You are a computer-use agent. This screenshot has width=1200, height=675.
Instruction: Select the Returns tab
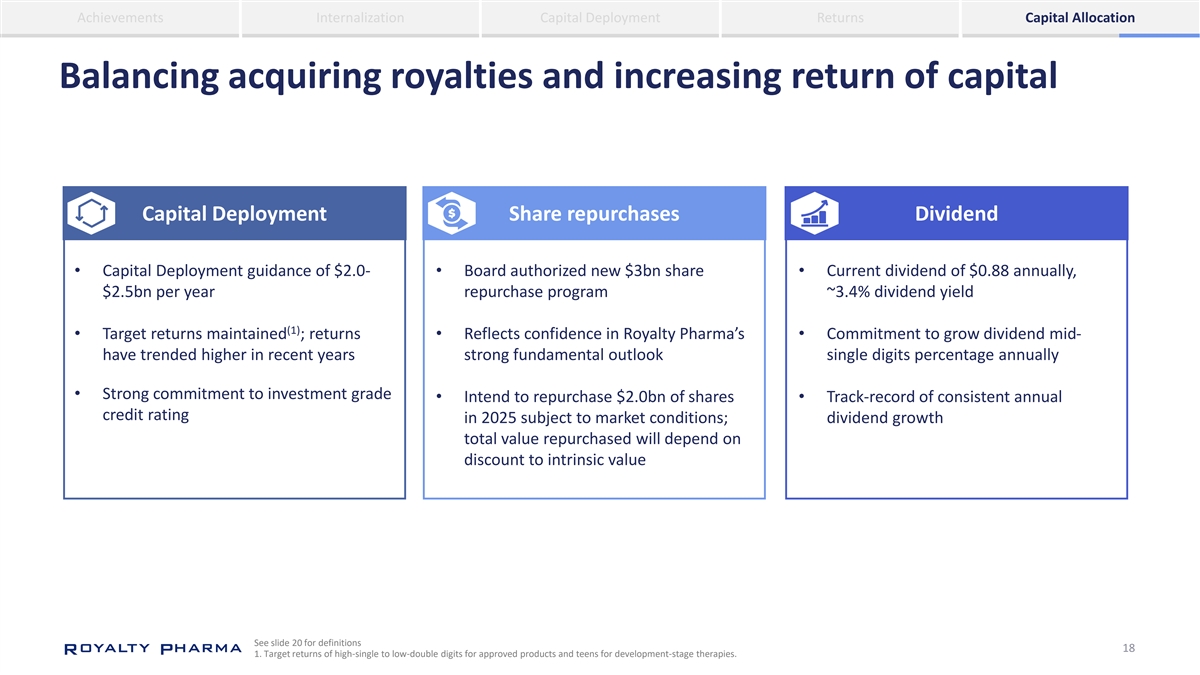[840, 18]
